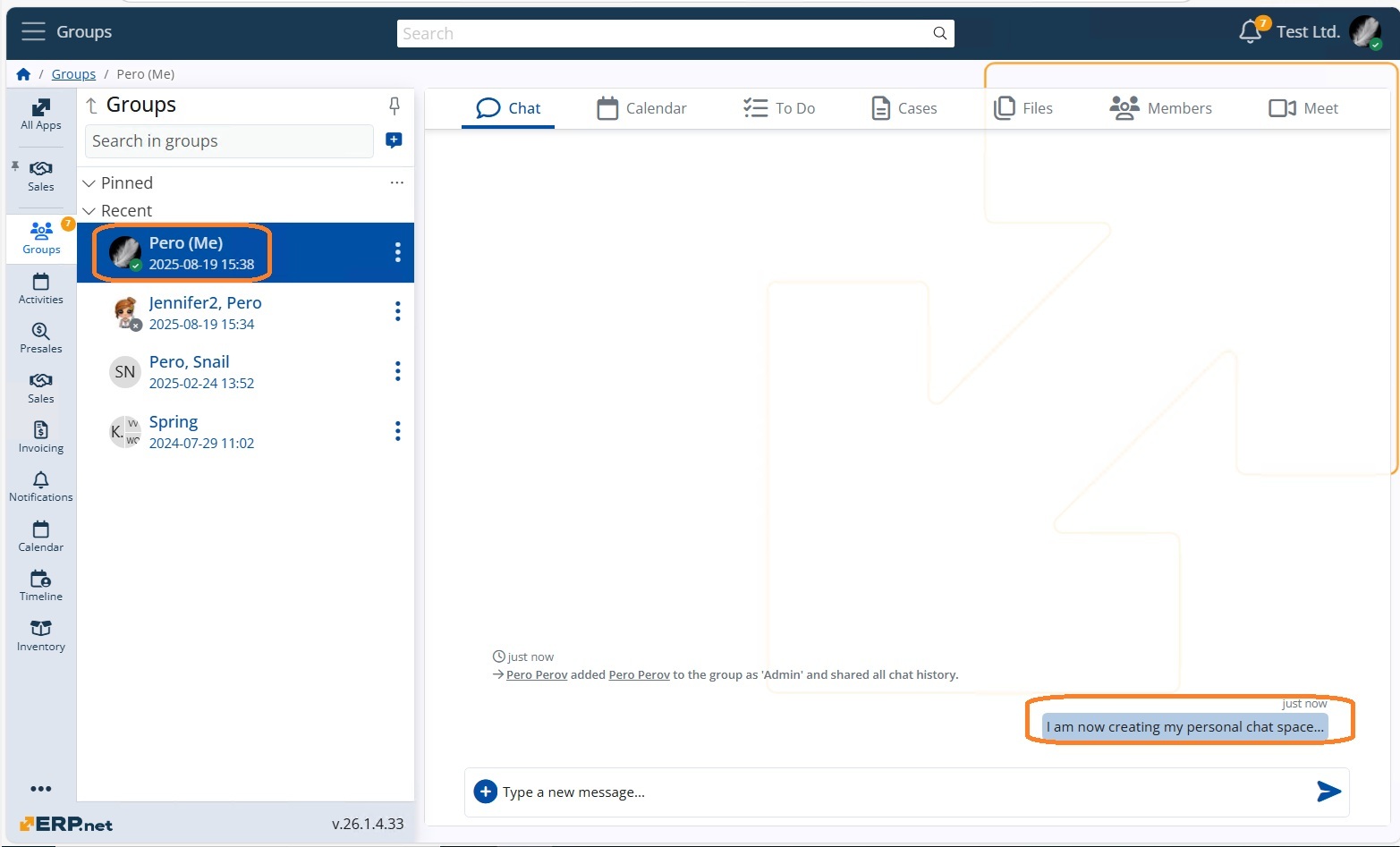
Task: Open options for Spring group
Action: pyautogui.click(x=398, y=431)
